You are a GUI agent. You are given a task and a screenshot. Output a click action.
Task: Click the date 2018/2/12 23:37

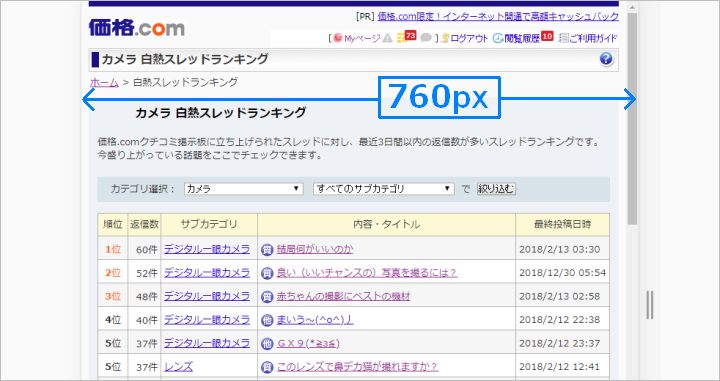pyautogui.click(x=559, y=343)
